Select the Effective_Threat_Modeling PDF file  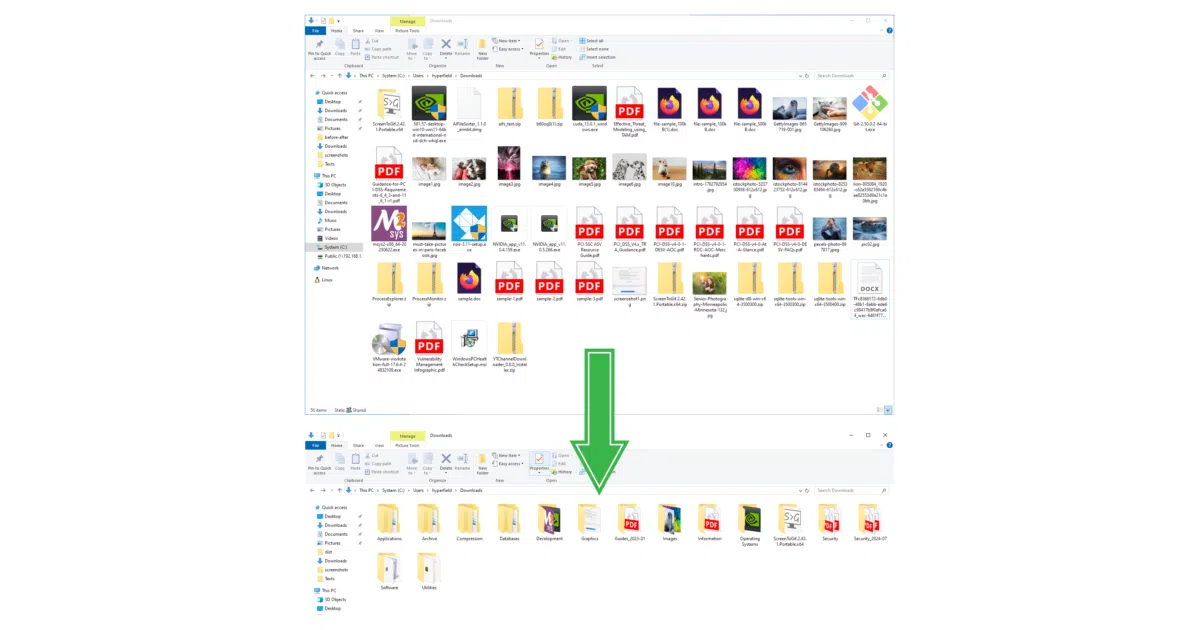tap(629, 111)
